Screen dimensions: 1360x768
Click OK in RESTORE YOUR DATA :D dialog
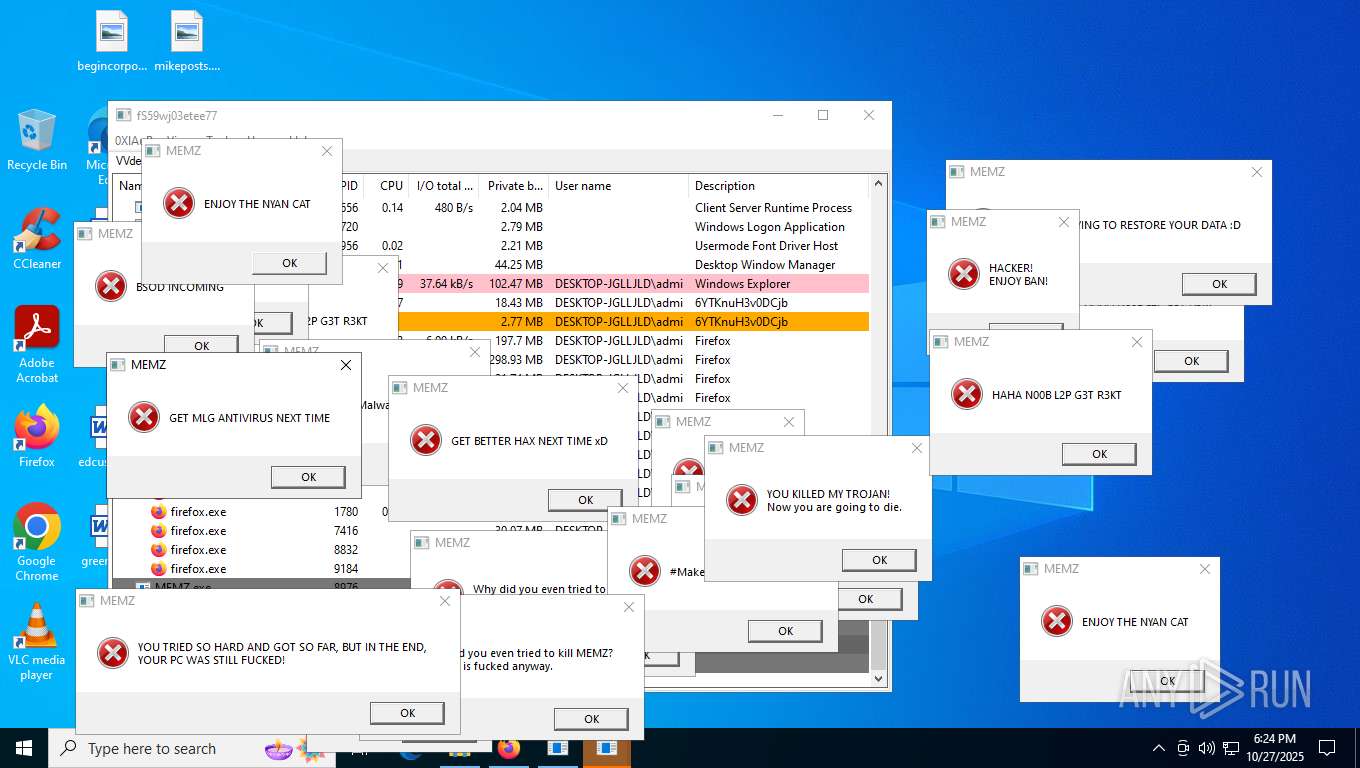(x=1219, y=284)
